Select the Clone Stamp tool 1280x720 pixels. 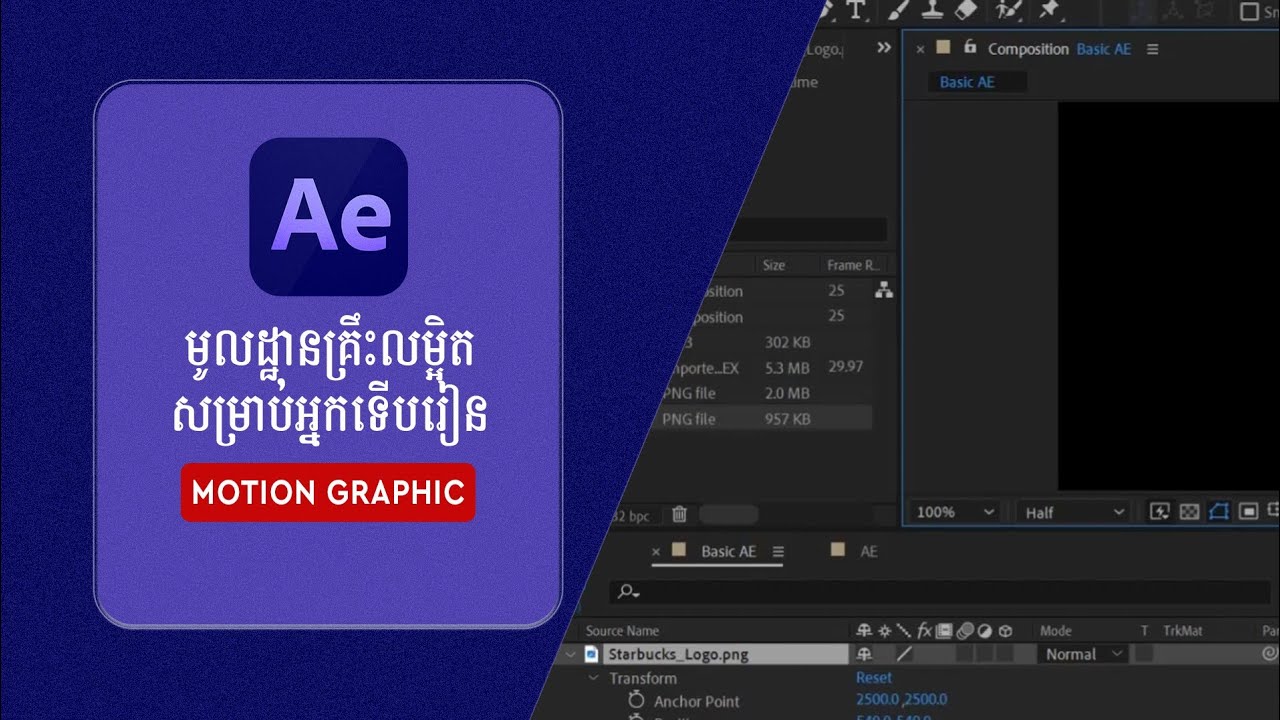pos(932,10)
